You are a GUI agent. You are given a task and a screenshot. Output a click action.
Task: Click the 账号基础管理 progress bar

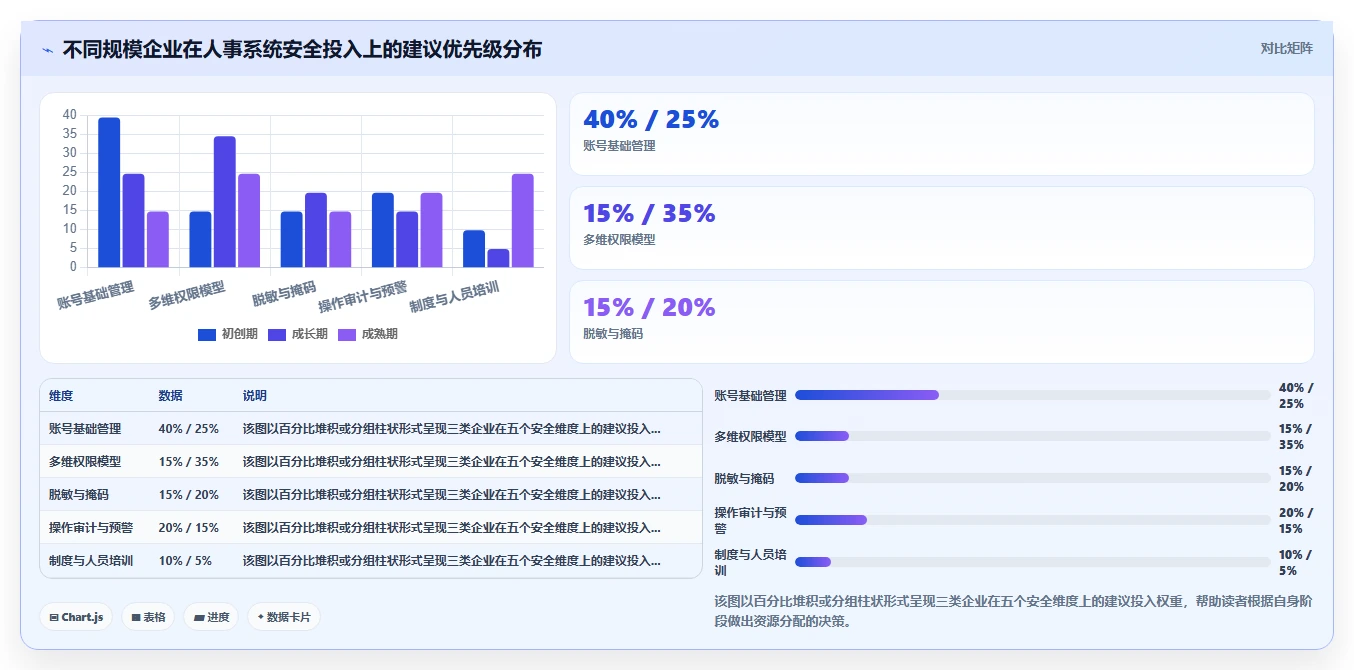(x=1032, y=395)
